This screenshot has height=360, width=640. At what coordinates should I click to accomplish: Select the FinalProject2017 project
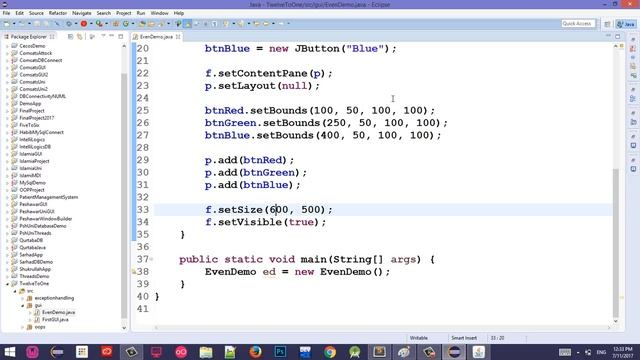coord(36,118)
